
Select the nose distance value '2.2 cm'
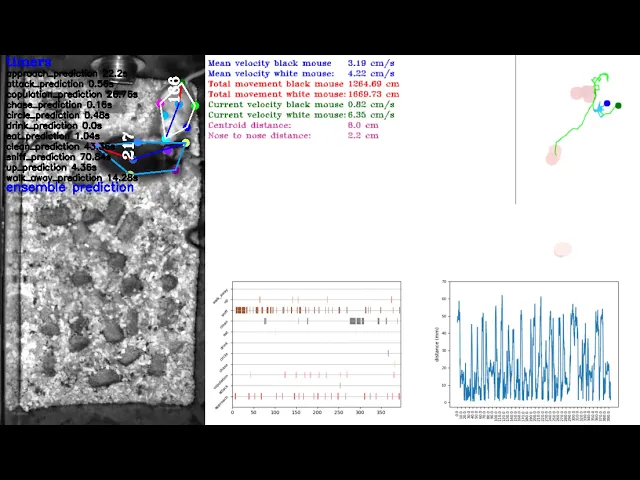coord(363,136)
